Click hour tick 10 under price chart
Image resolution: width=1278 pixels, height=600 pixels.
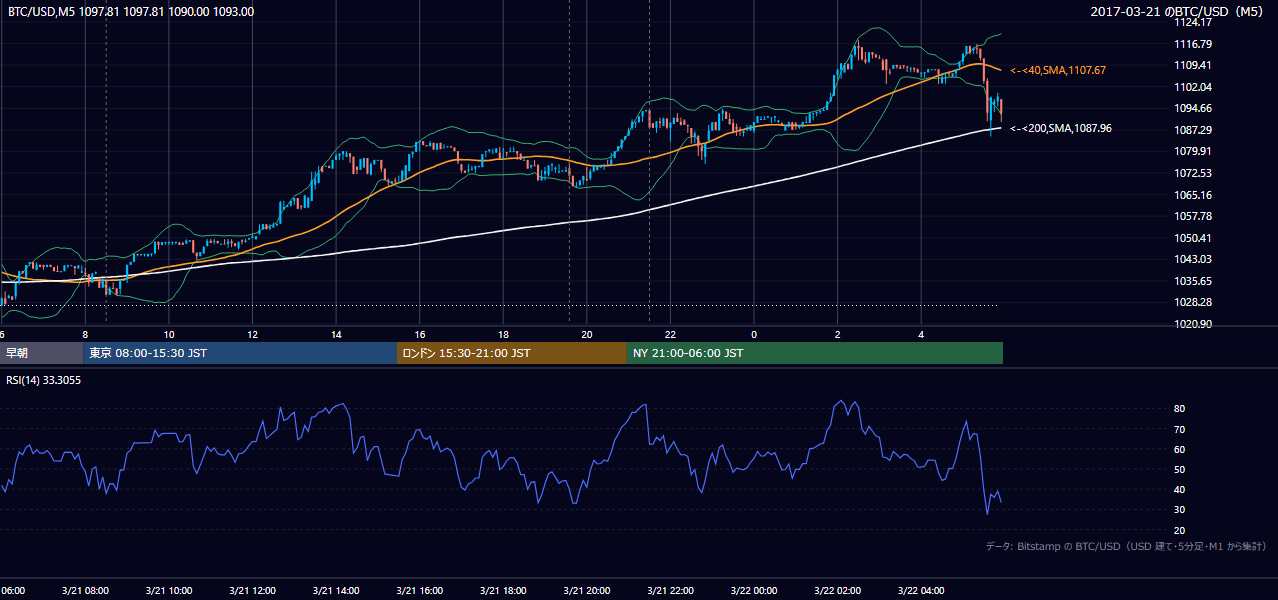coord(169,334)
